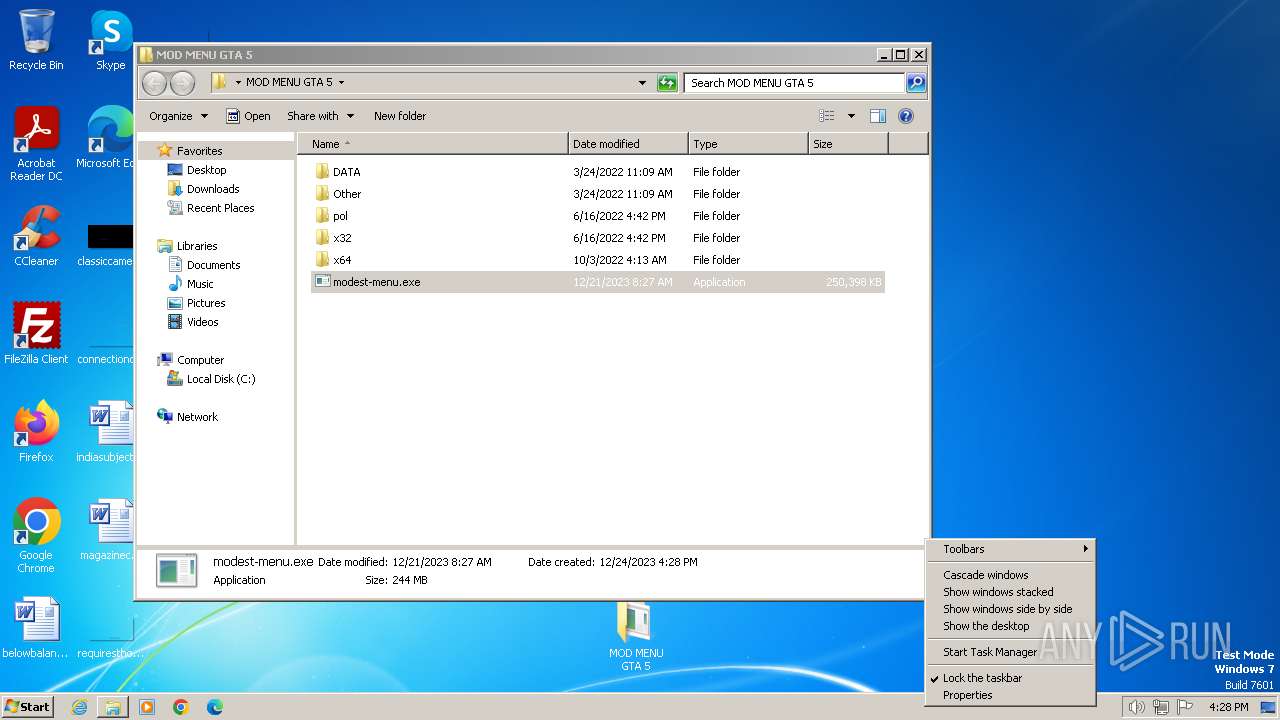
Task: Open Skype desktop icon
Action: point(110,40)
